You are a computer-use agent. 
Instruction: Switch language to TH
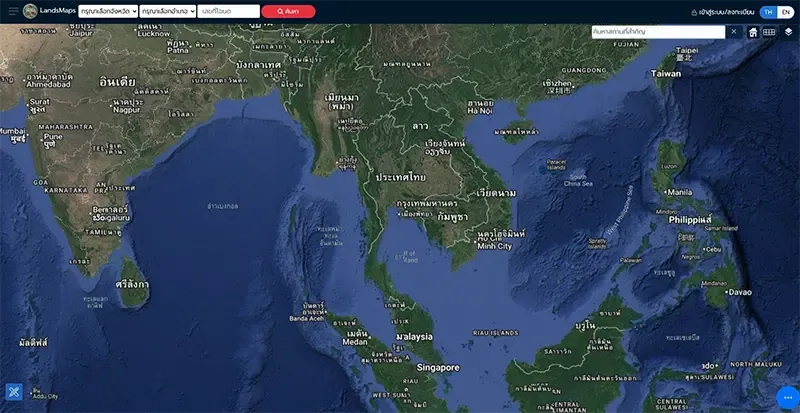coord(768,12)
